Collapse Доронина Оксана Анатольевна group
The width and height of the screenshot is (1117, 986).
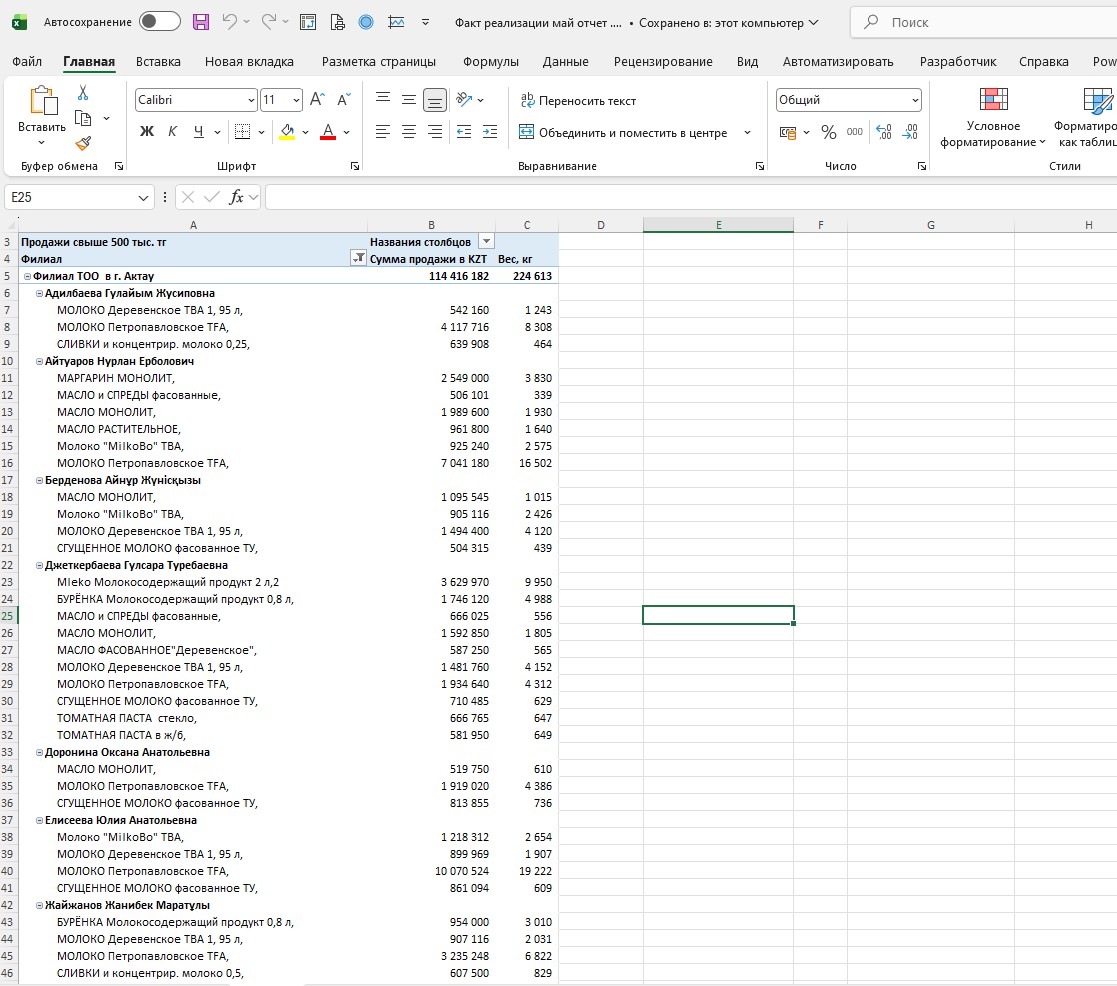coord(40,752)
